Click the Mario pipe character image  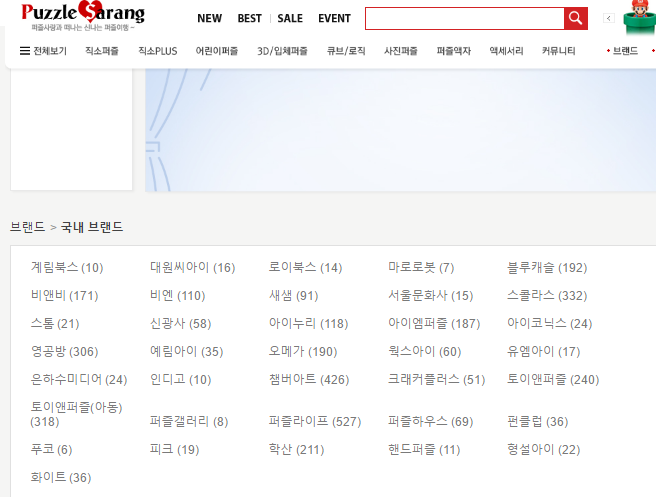point(639,18)
